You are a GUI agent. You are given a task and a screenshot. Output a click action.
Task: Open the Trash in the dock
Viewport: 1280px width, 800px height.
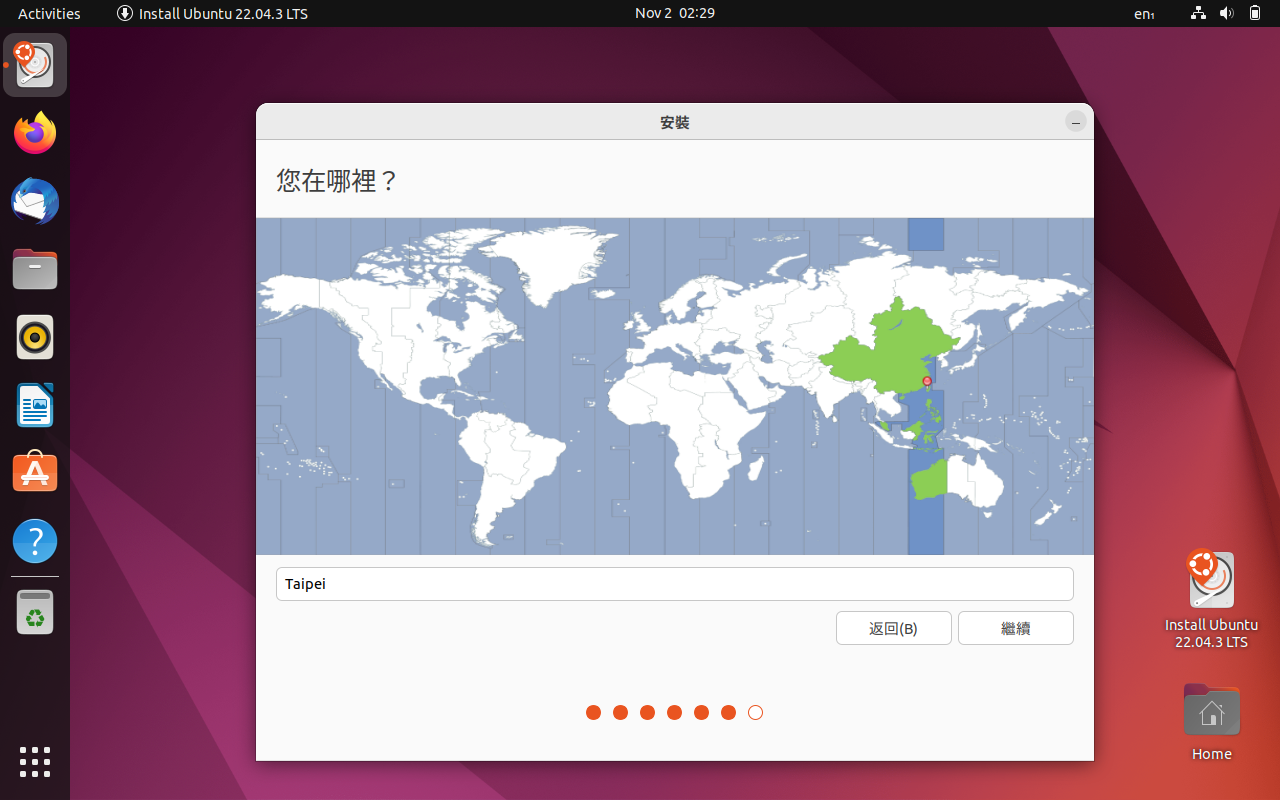coord(35,612)
